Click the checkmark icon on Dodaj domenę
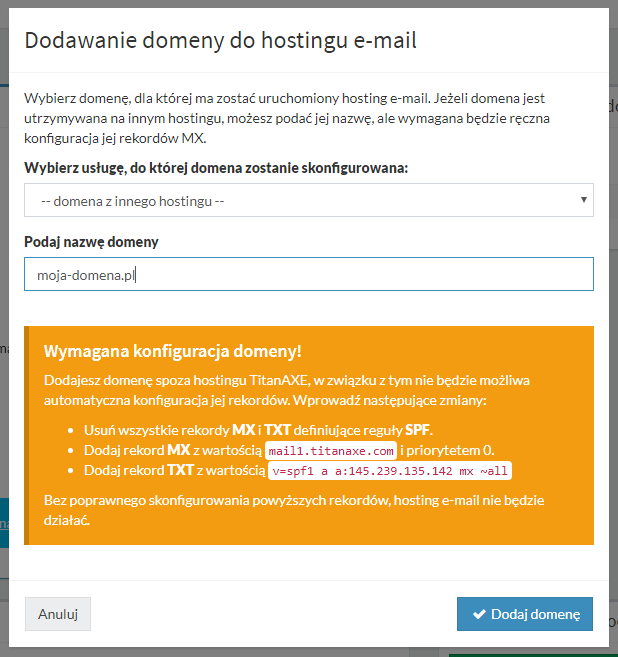This screenshot has height=657, width=618. (480, 614)
